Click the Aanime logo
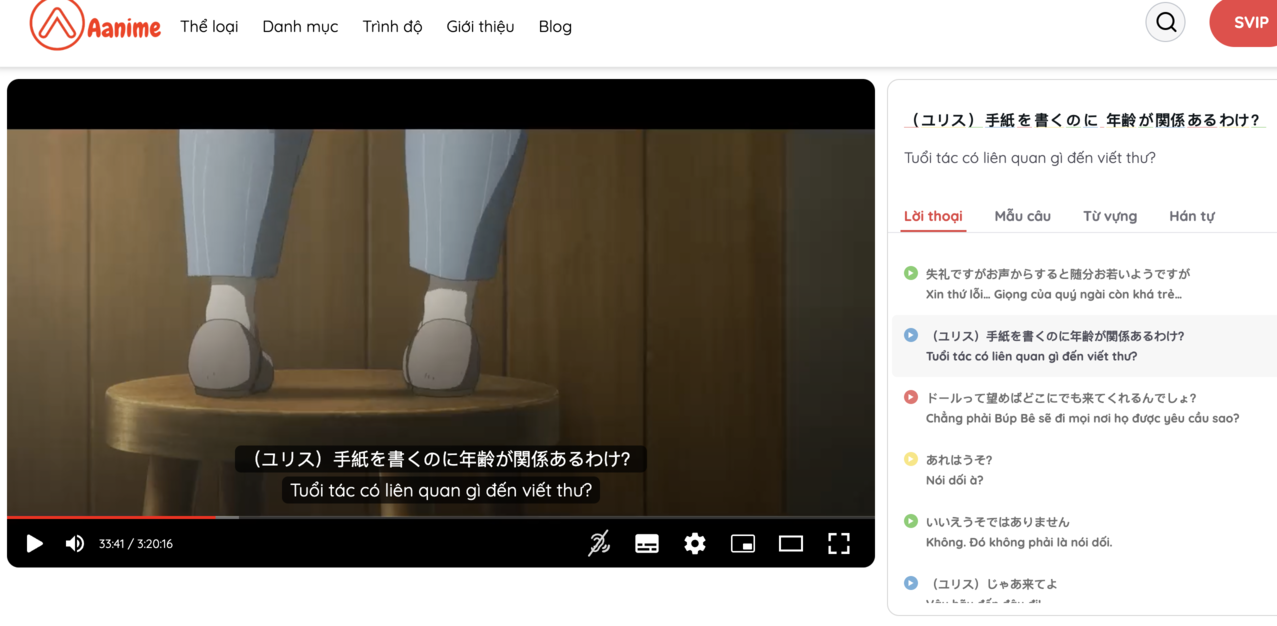1277x626 pixels. click(95, 25)
